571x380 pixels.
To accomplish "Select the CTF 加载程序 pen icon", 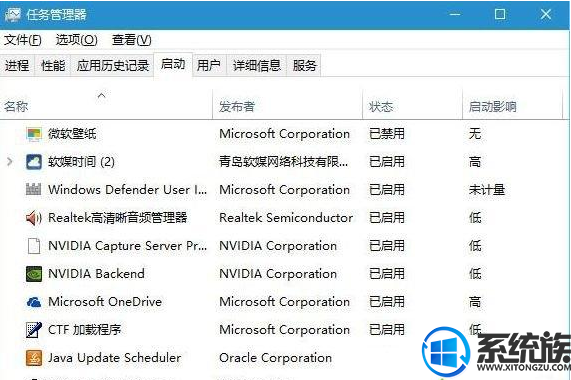I will point(34,330).
